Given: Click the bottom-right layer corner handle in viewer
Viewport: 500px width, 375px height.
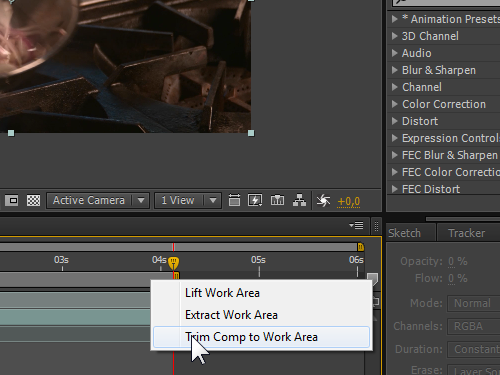Looking at the screenshot, I should pyautogui.click(x=251, y=133).
